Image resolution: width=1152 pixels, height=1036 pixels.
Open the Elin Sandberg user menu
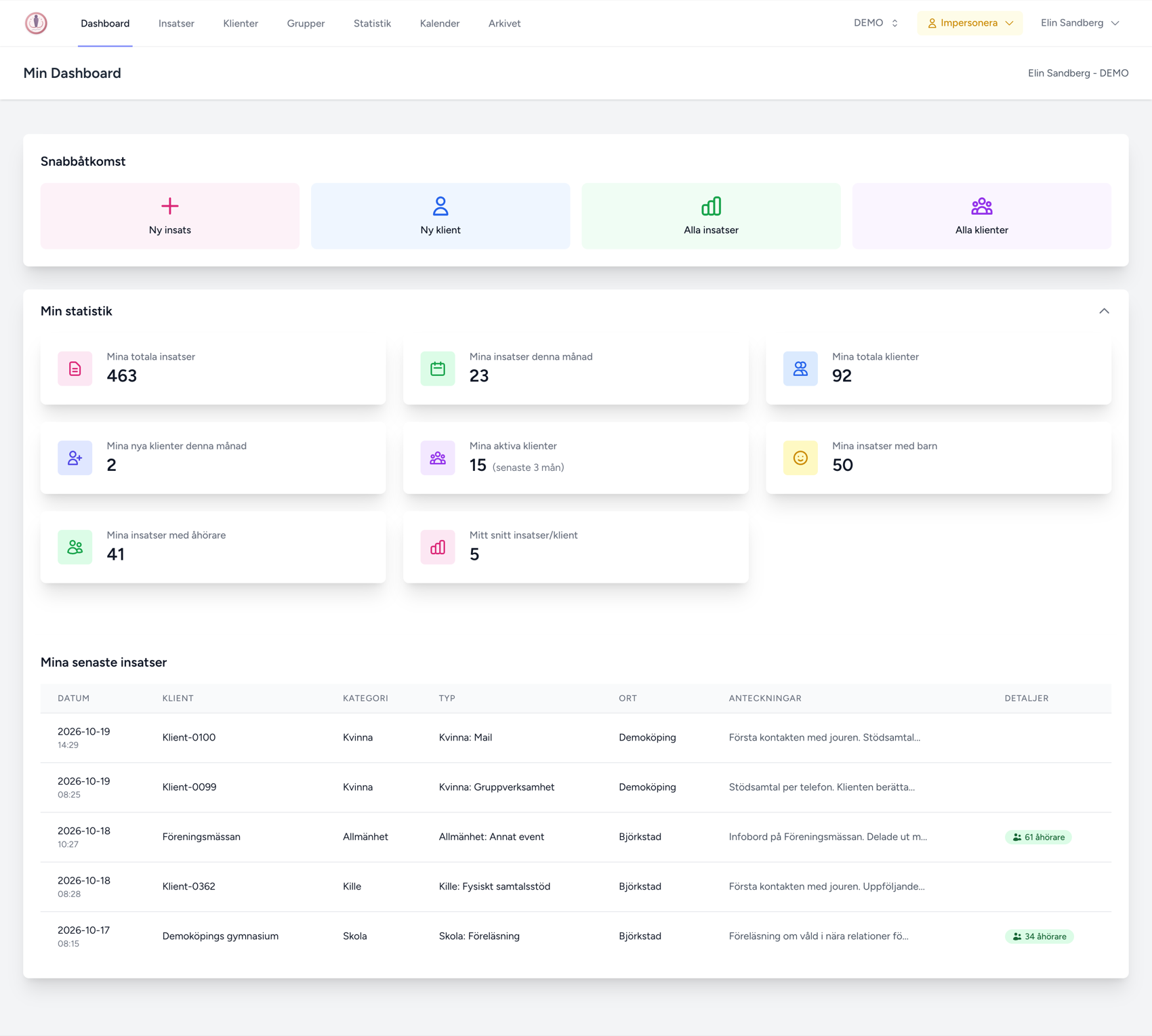(1079, 23)
